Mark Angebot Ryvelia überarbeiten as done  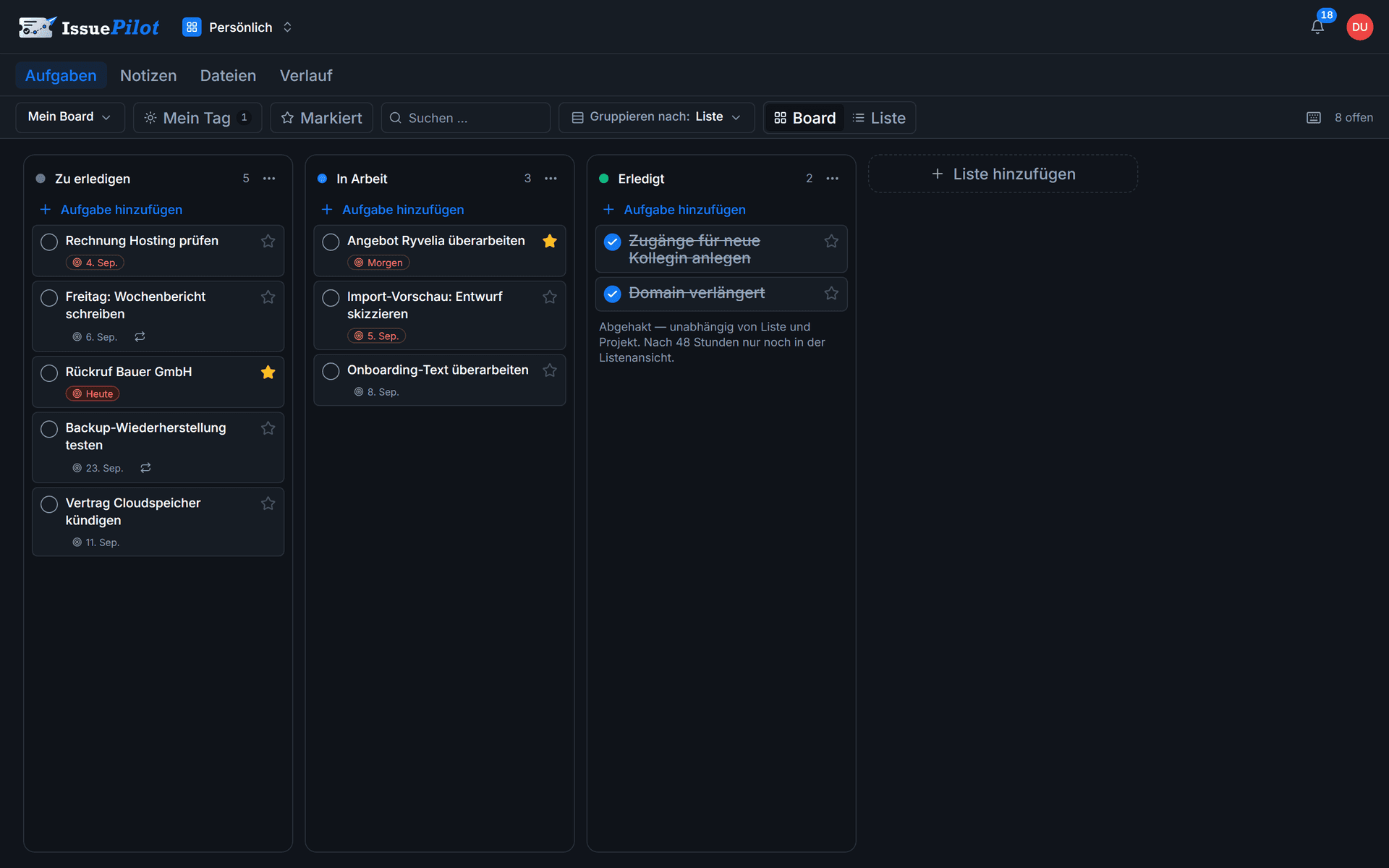tap(331, 242)
